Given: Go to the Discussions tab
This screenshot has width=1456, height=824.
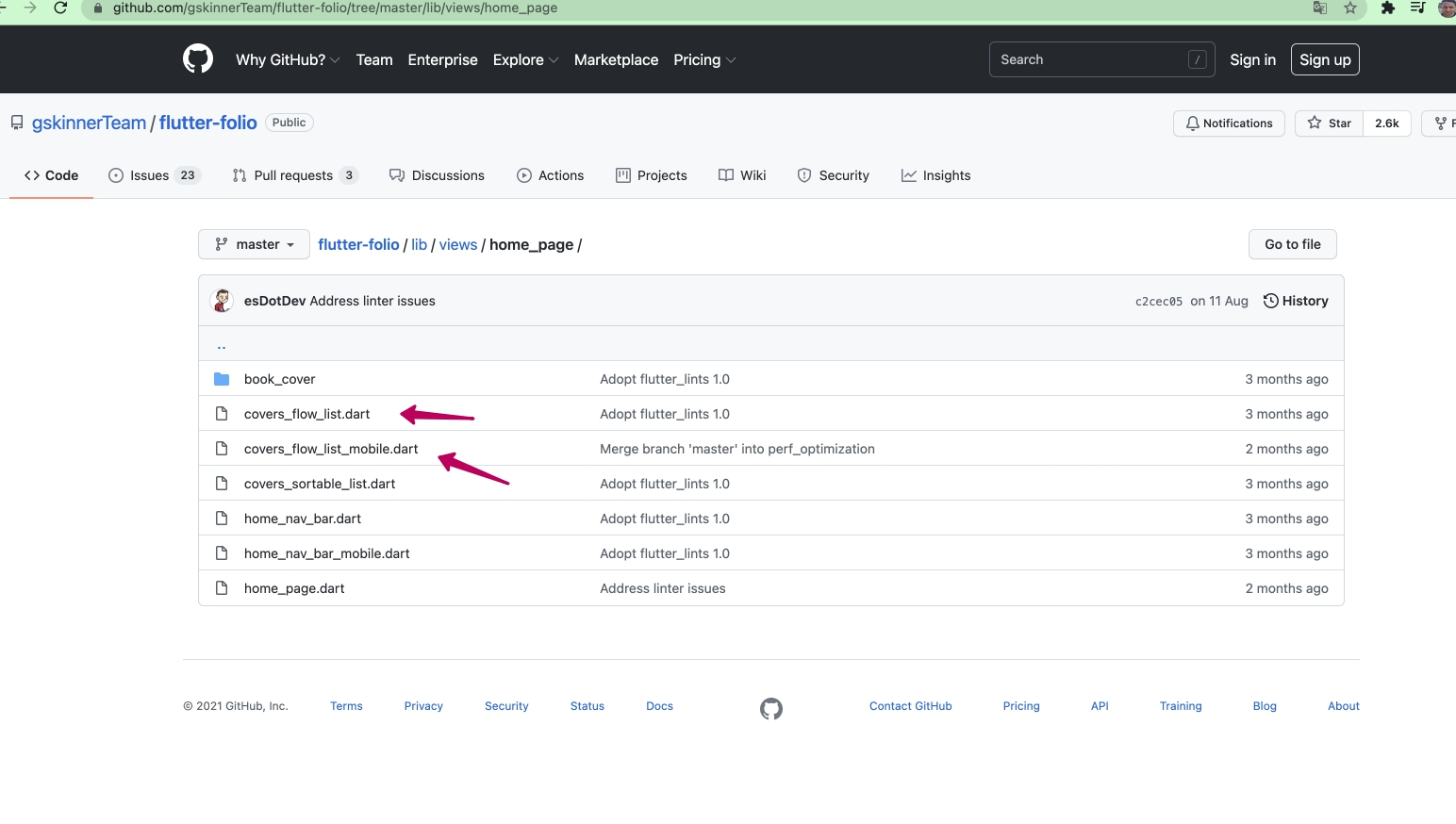Looking at the screenshot, I should 437,175.
